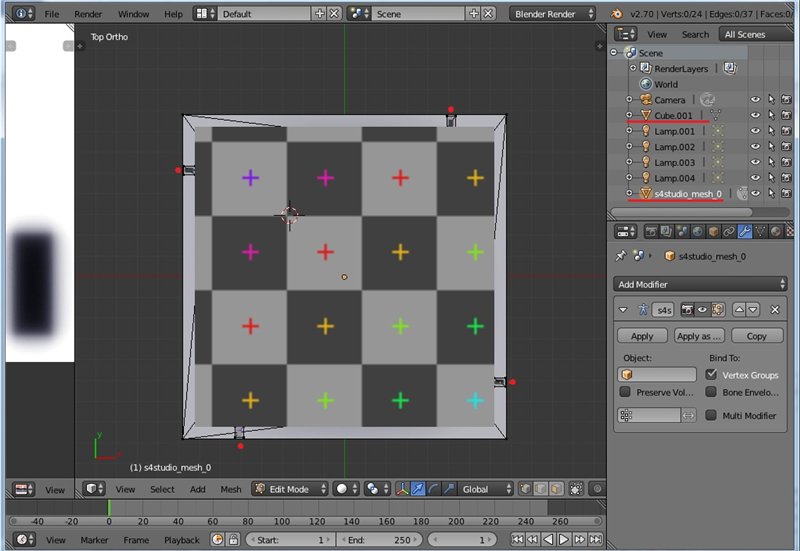Expand the s4studio_mesh_0 outliner entry
This screenshot has height=551, width=800.
click(x=629, y=193)
